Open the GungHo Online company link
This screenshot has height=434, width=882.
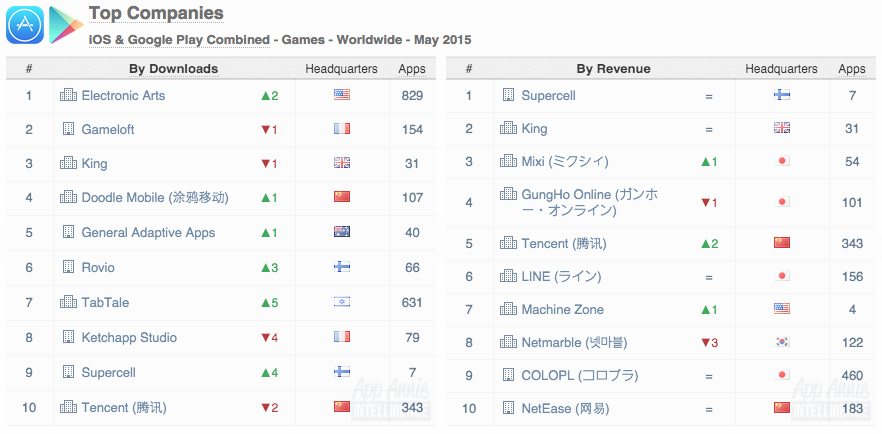pos(590,202)
